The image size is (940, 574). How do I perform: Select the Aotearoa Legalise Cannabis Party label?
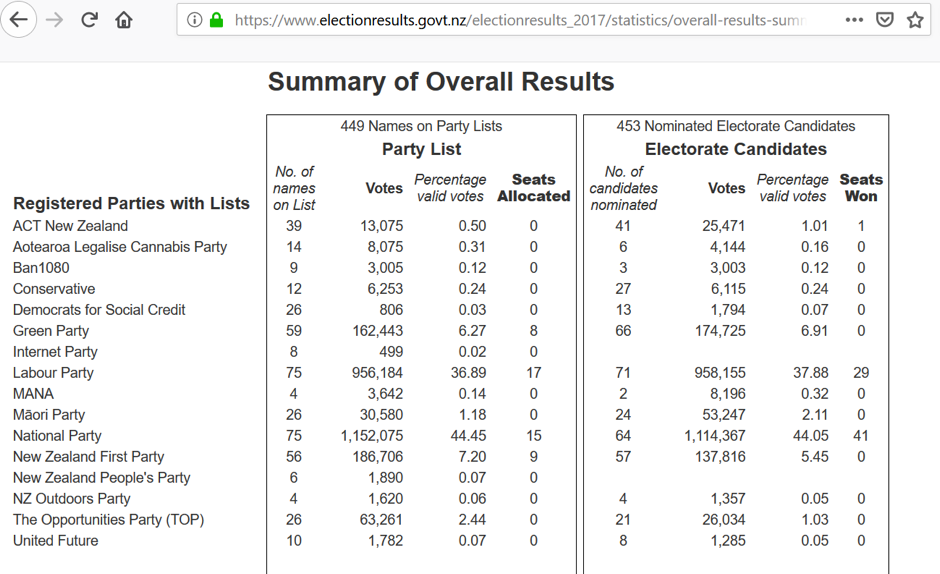120,247
